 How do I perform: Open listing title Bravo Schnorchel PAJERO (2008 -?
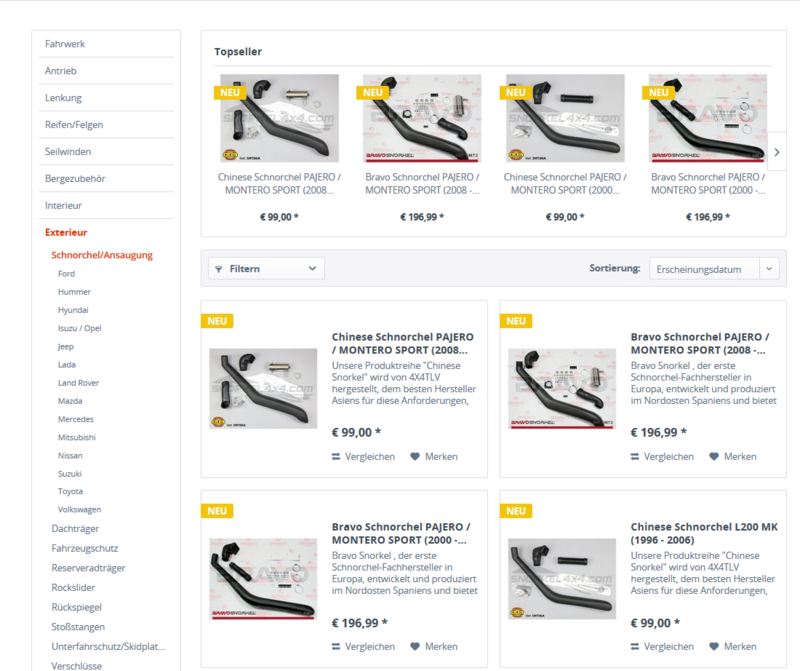tap(700, 343)
